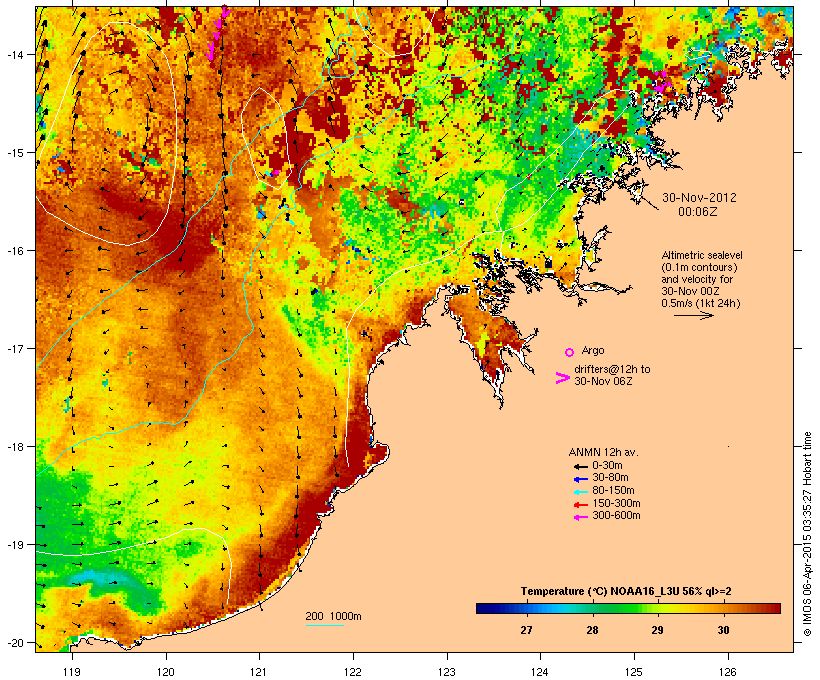Click the magenta drifter marker near 121.2E, 15.2S
The image size is (820, 680).
275,172
